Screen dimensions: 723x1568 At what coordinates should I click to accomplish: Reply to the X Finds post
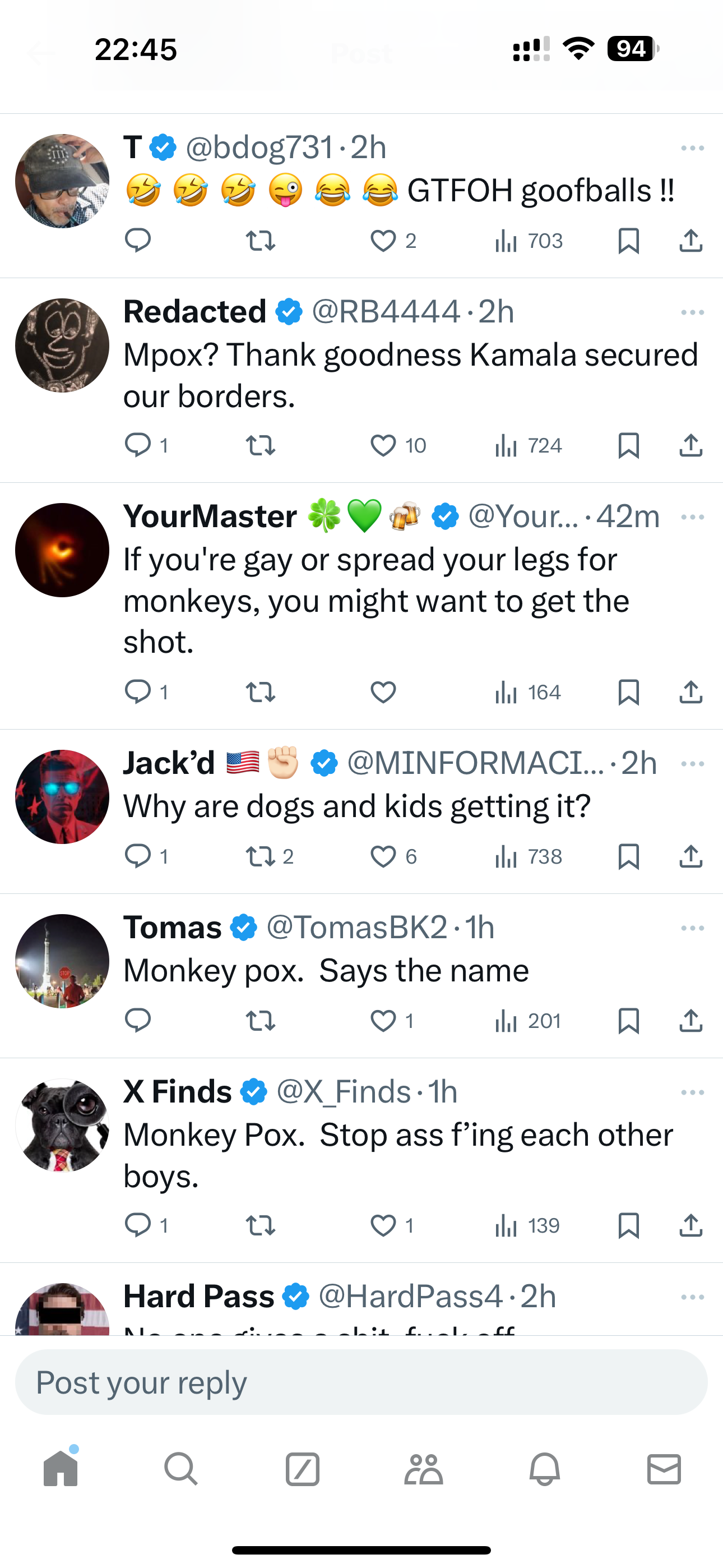pyautogui.click(x=137, y=1225)
